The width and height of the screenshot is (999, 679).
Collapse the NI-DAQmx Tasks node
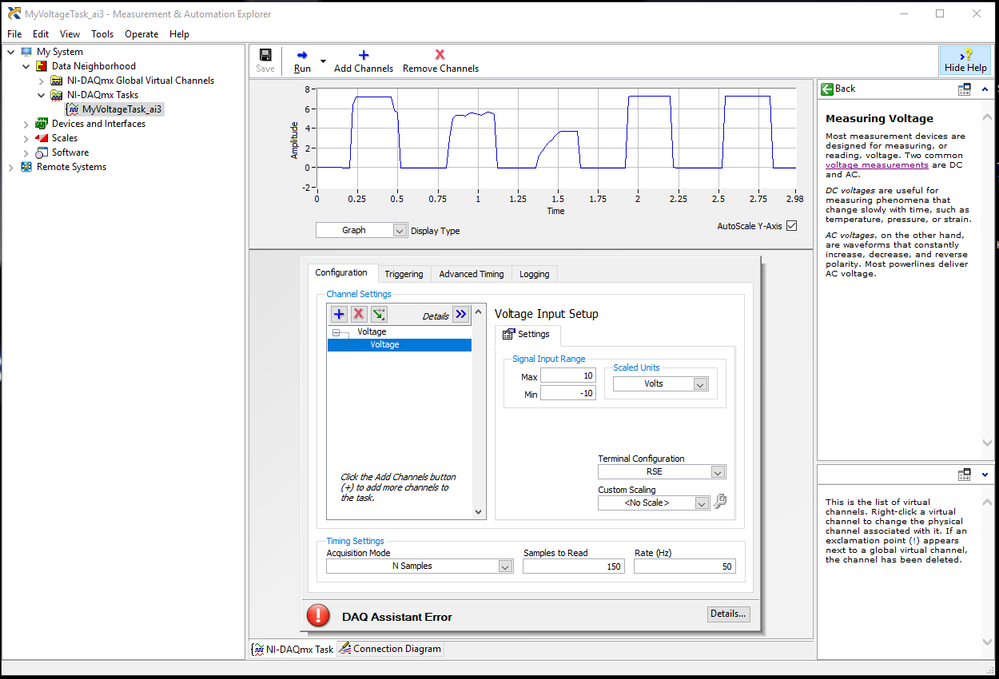(x=41, y=96)
